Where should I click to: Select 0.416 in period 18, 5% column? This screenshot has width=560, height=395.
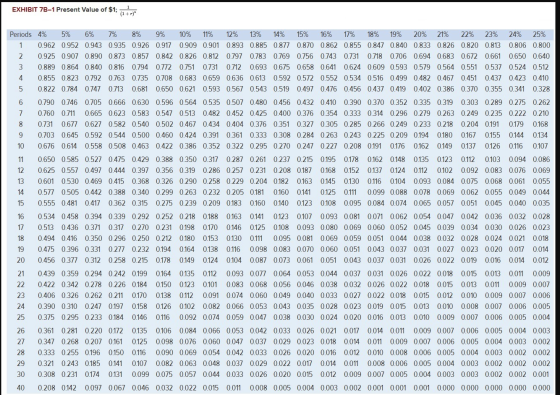(x=70, y=238)
